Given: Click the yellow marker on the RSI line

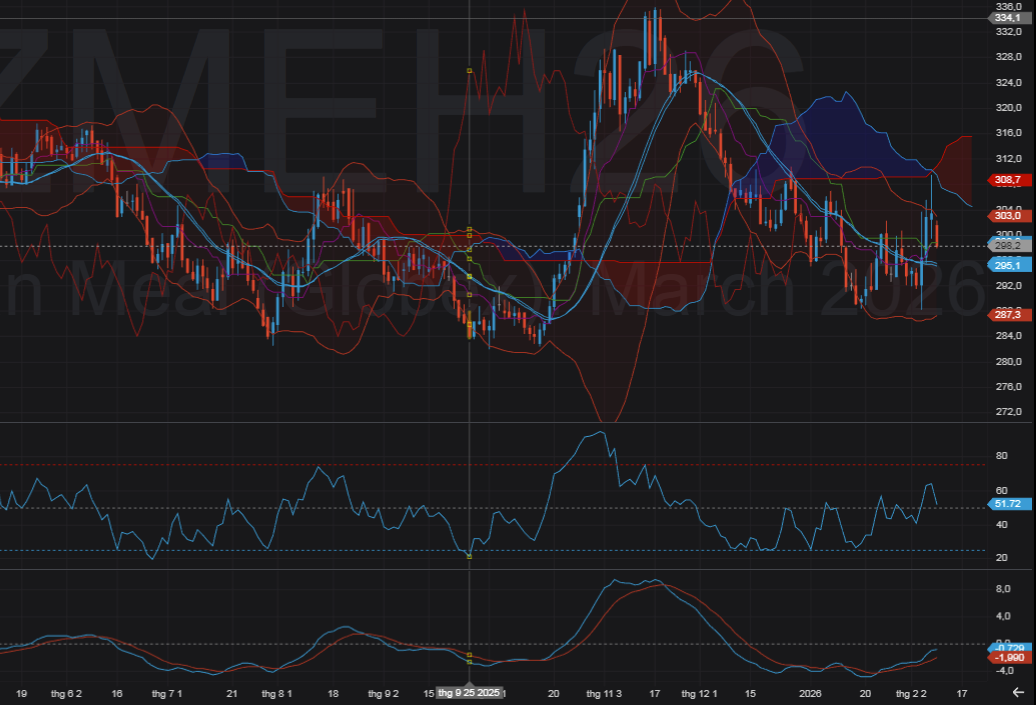Looking at the screenshot, I should pyautogui.click(x=469, y=556).
